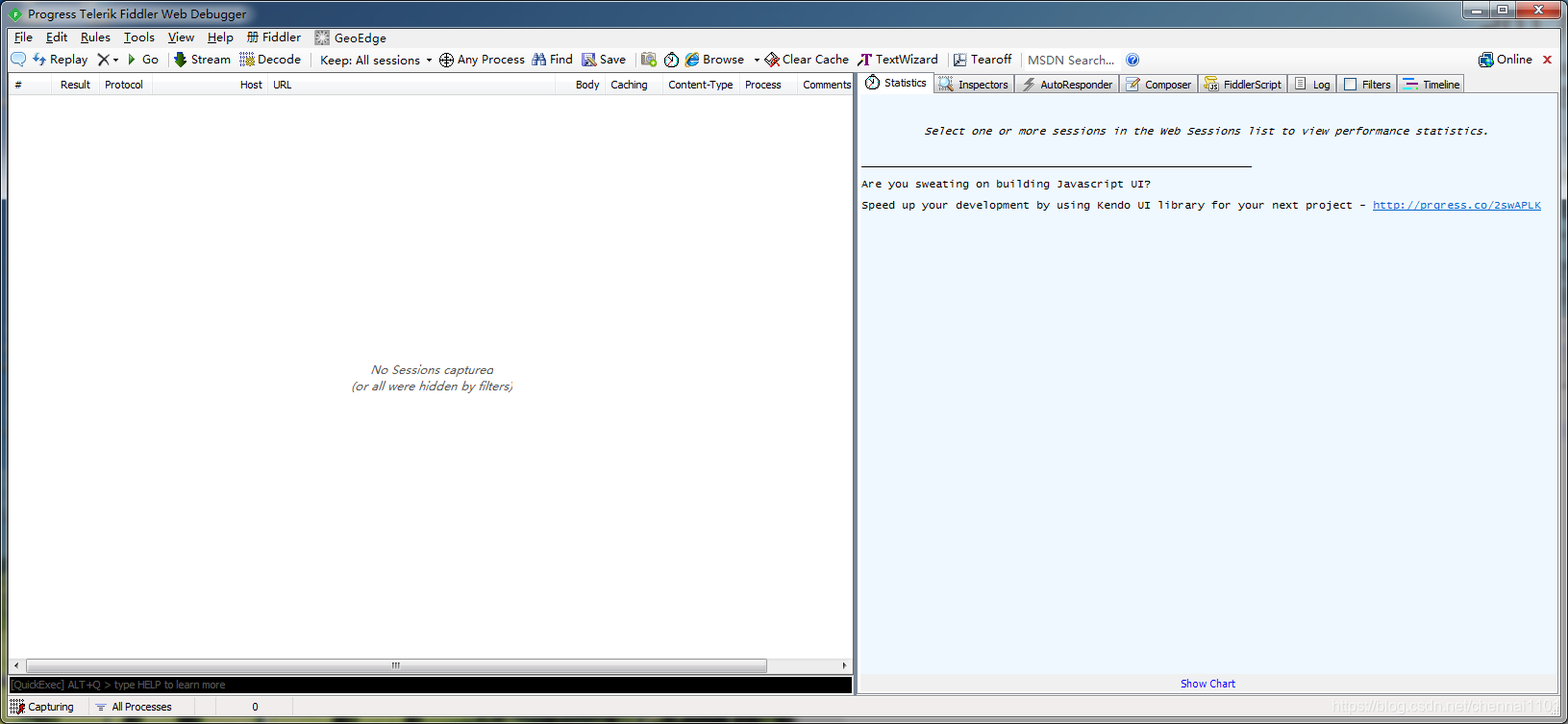
Task: Click the timer stopwatch icon
Action: pos(671,60)
